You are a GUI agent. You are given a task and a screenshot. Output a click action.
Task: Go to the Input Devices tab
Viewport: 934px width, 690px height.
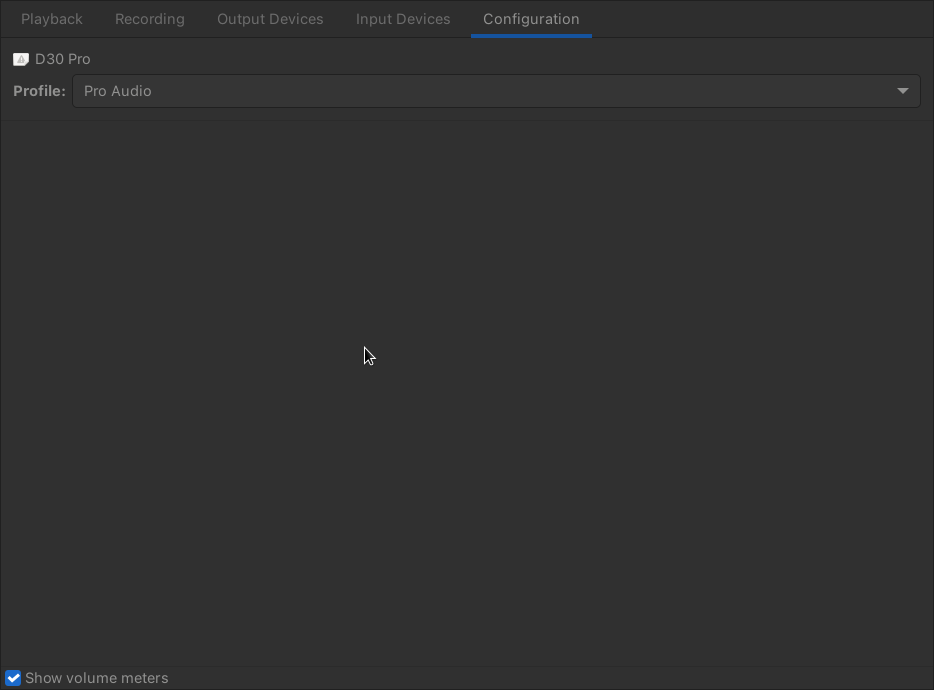(402, 18)
